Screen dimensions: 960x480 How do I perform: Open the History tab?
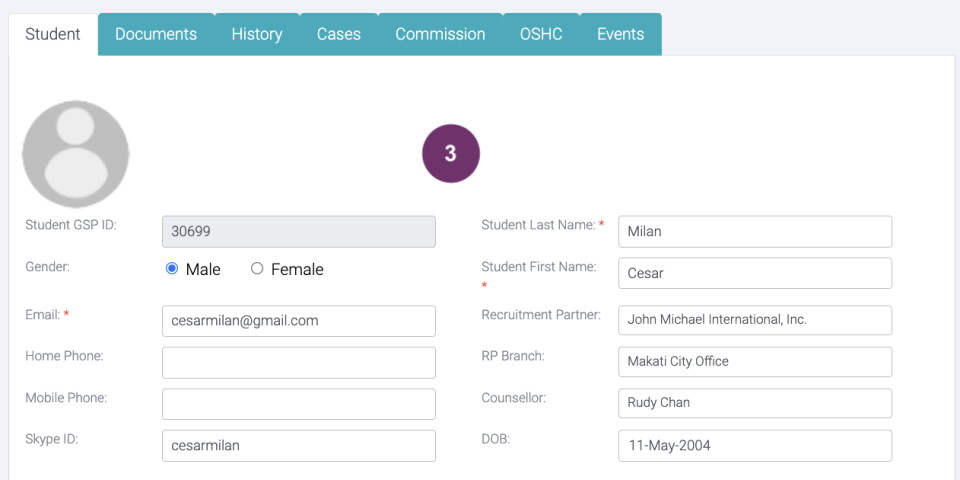[x=257, y=34]
